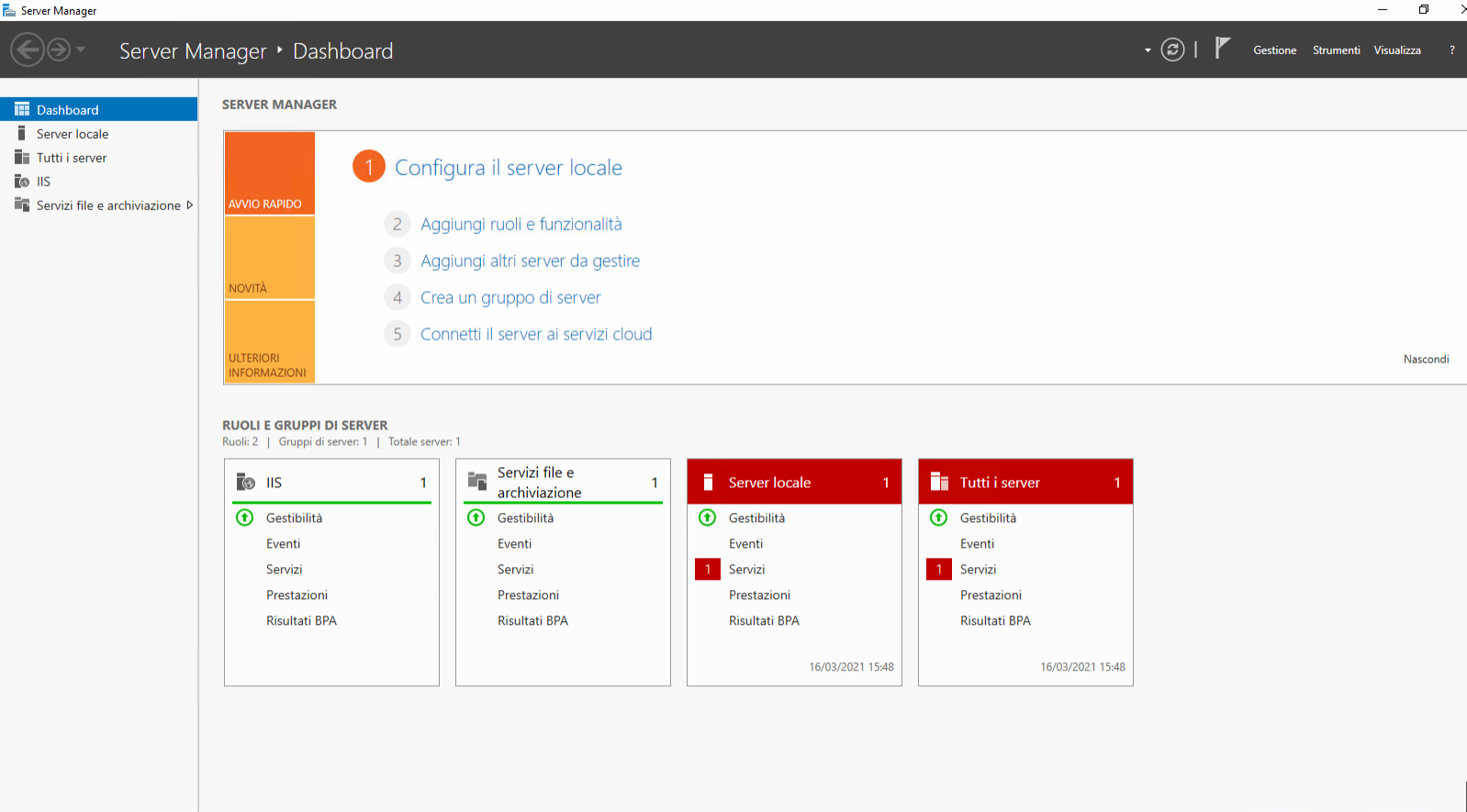
Task: Open Servizi file e archiviazione tile header
Action: click(563, 482)
